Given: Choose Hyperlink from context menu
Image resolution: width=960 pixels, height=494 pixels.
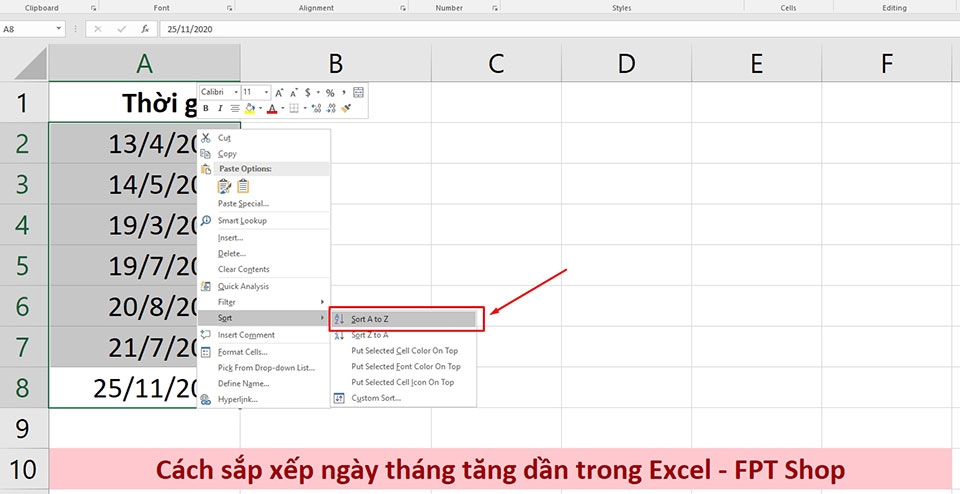Looking at the screenshot, I should (263, 400).
